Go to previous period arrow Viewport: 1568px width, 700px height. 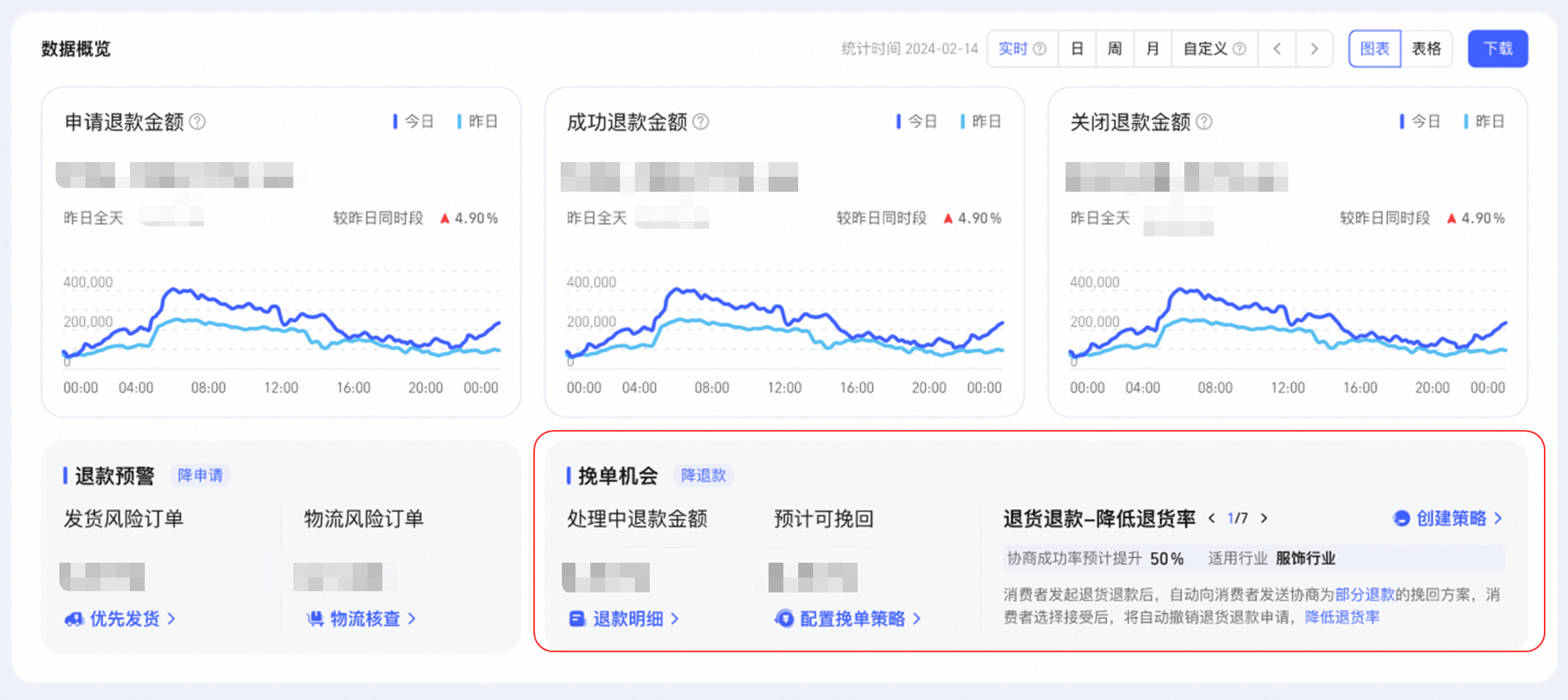click(1277, 49)
